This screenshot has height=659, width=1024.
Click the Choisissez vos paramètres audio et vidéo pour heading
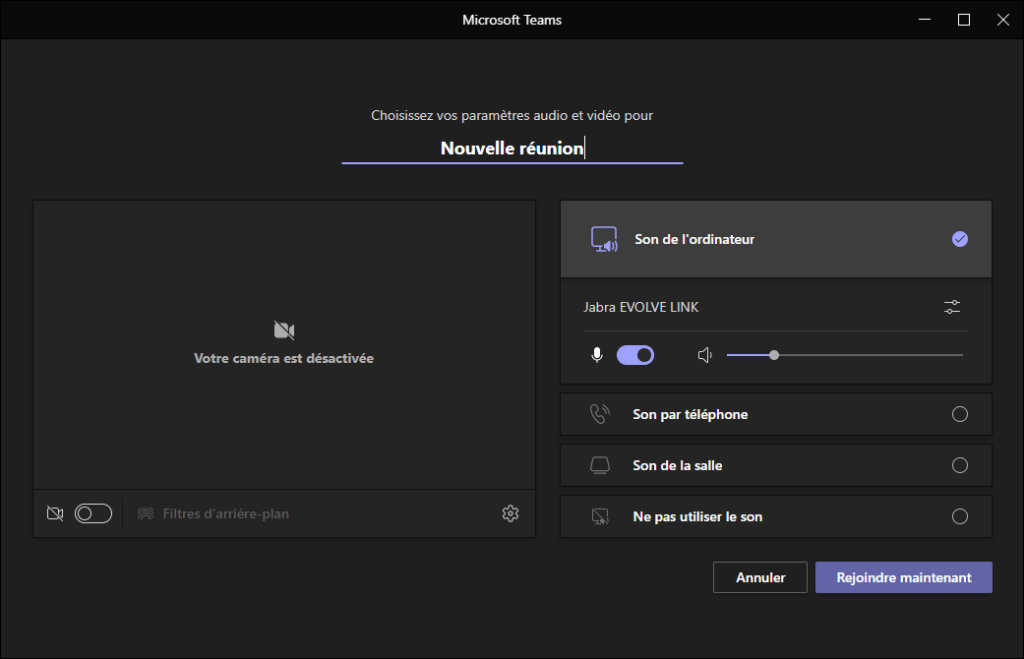pyautogui.click(x=512, y=116)
